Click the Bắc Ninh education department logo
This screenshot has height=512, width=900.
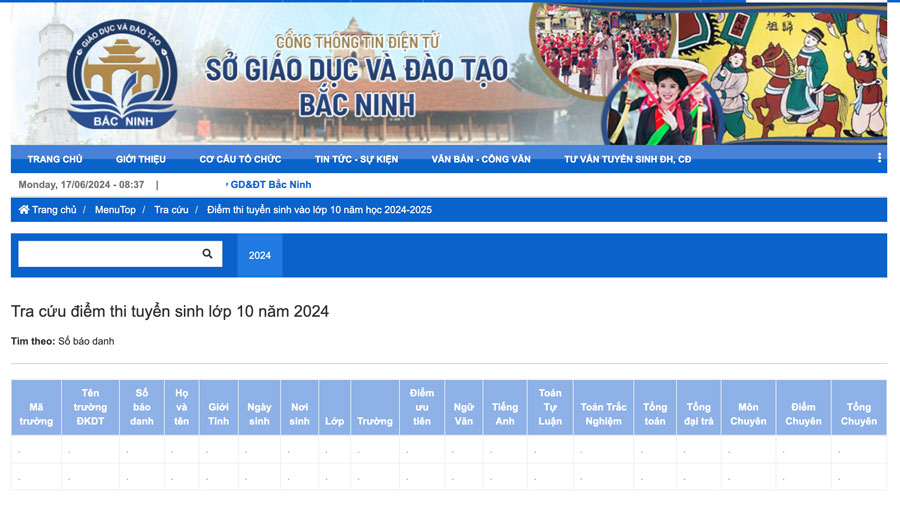click(122, 75)
